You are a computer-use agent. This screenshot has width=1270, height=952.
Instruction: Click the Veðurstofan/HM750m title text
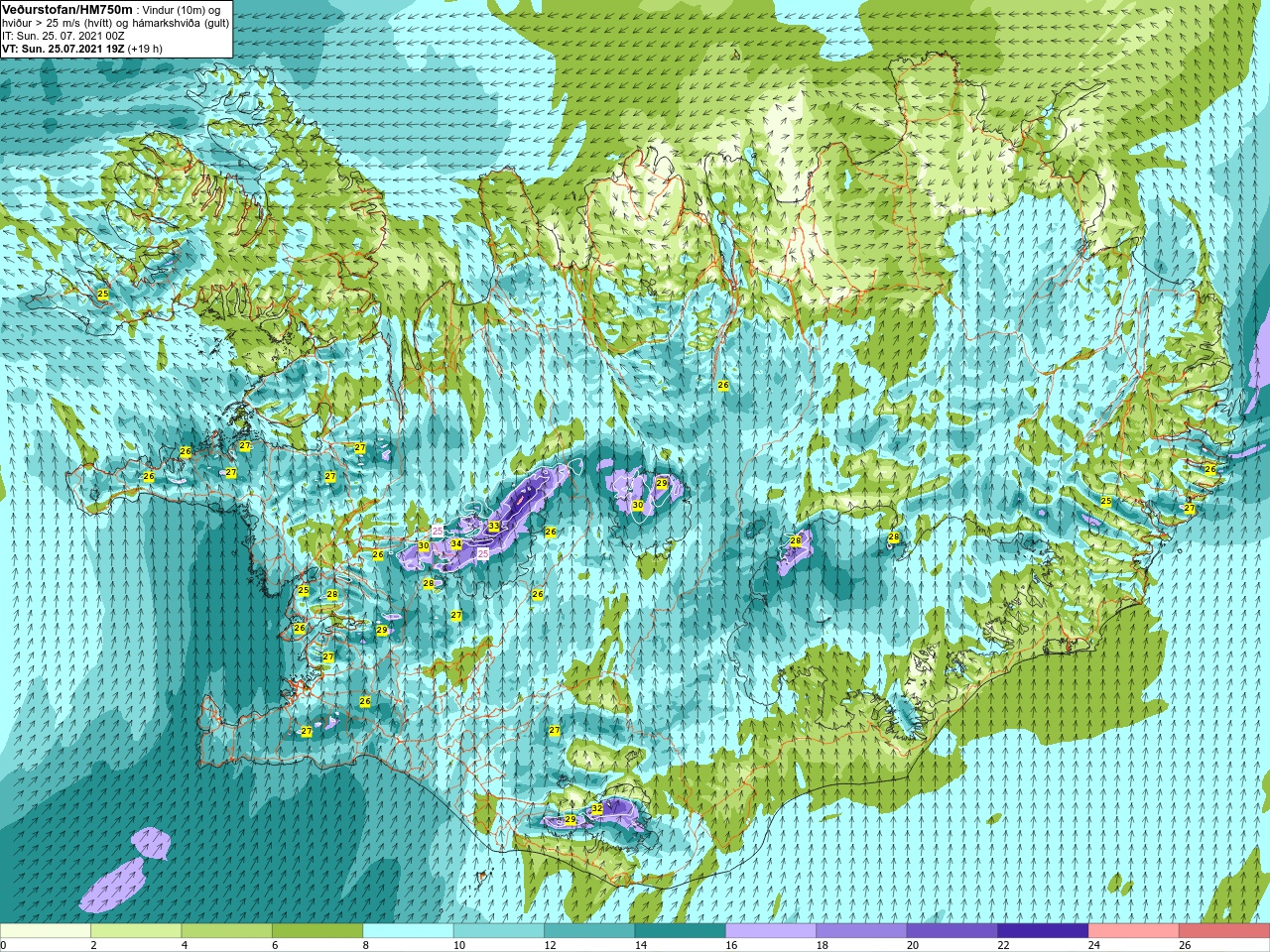point(66,9)
